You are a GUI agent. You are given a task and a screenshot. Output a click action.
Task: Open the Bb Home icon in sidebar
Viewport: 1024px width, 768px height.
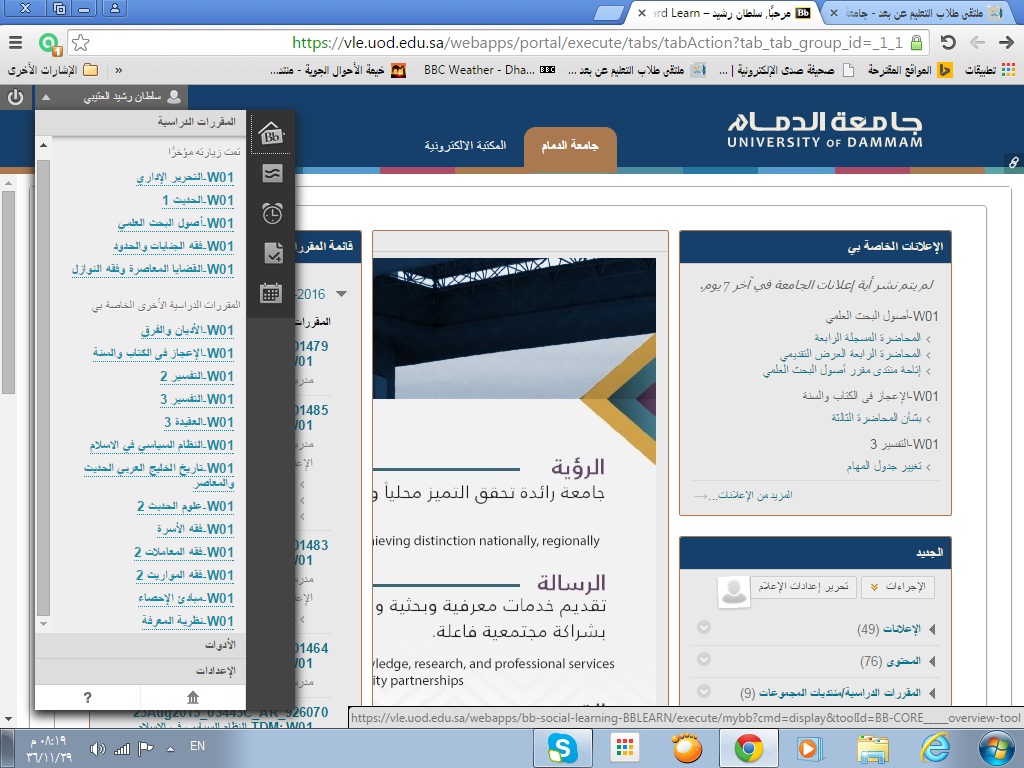click(271, 133)
